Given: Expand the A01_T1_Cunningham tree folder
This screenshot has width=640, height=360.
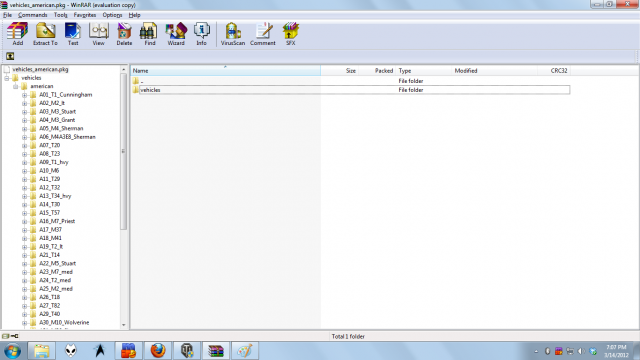Looking at the screenshot, I should click(24, 95).
